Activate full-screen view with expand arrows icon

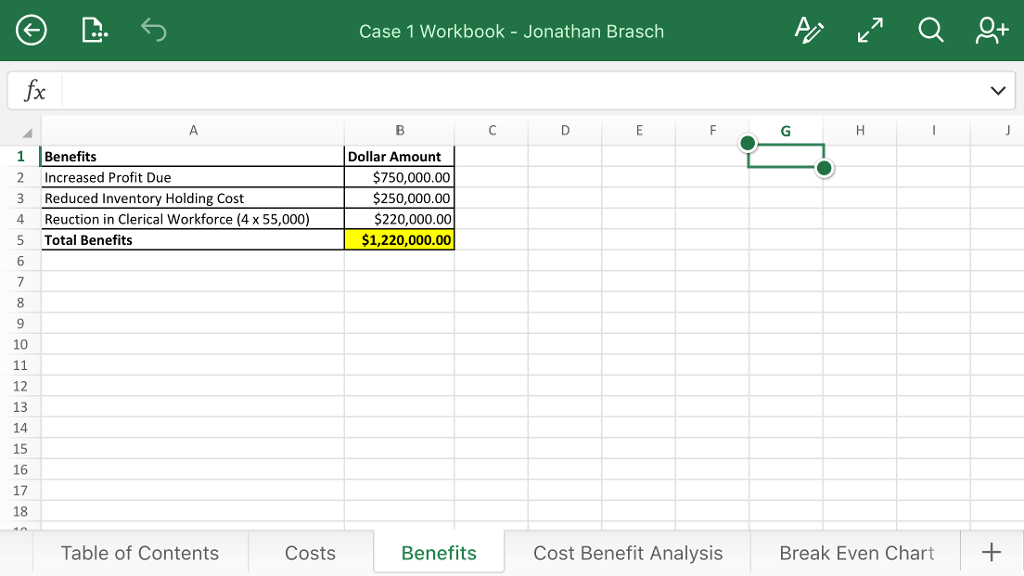coord(869,30)
